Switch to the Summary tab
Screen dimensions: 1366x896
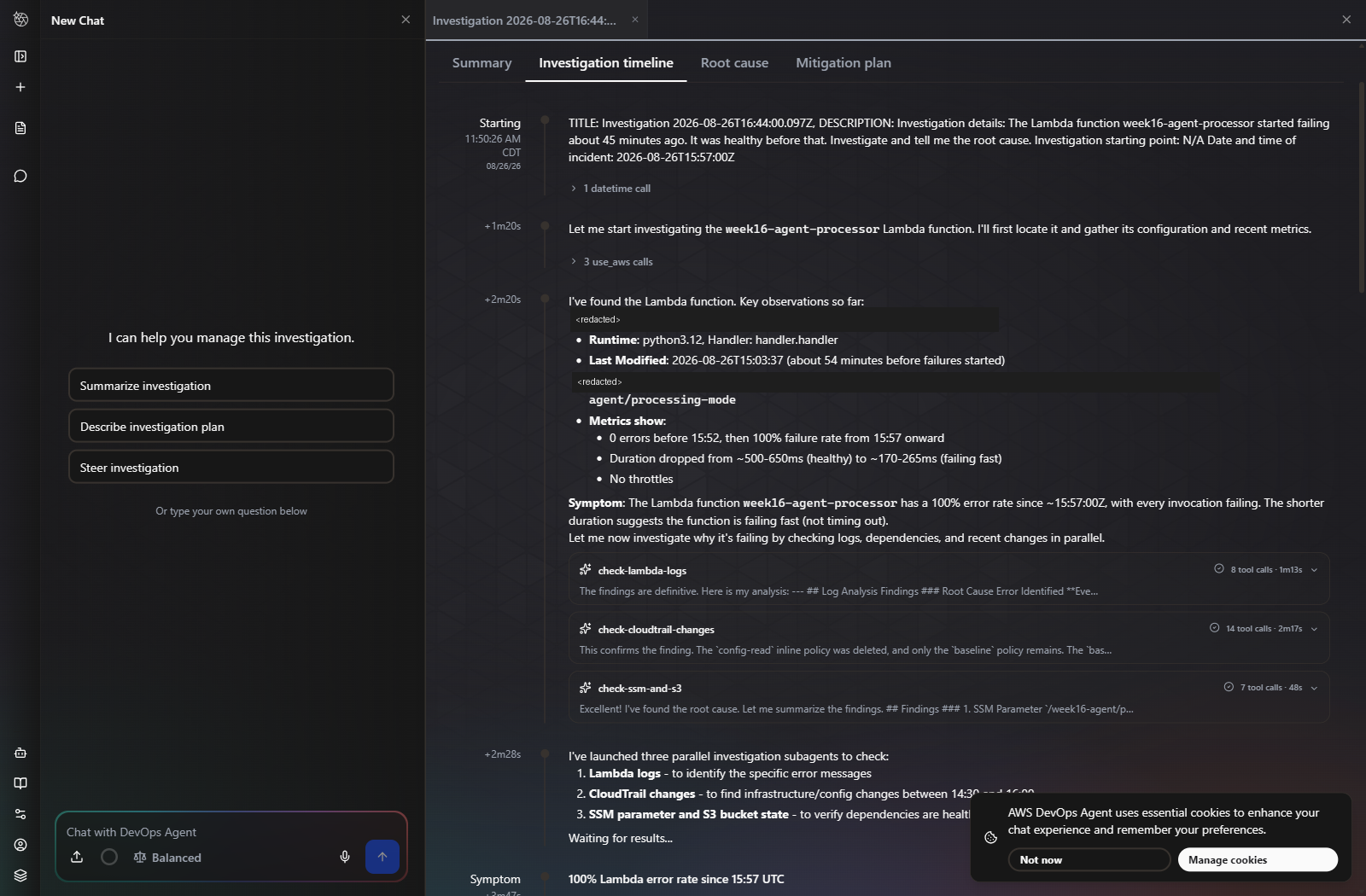482,63
